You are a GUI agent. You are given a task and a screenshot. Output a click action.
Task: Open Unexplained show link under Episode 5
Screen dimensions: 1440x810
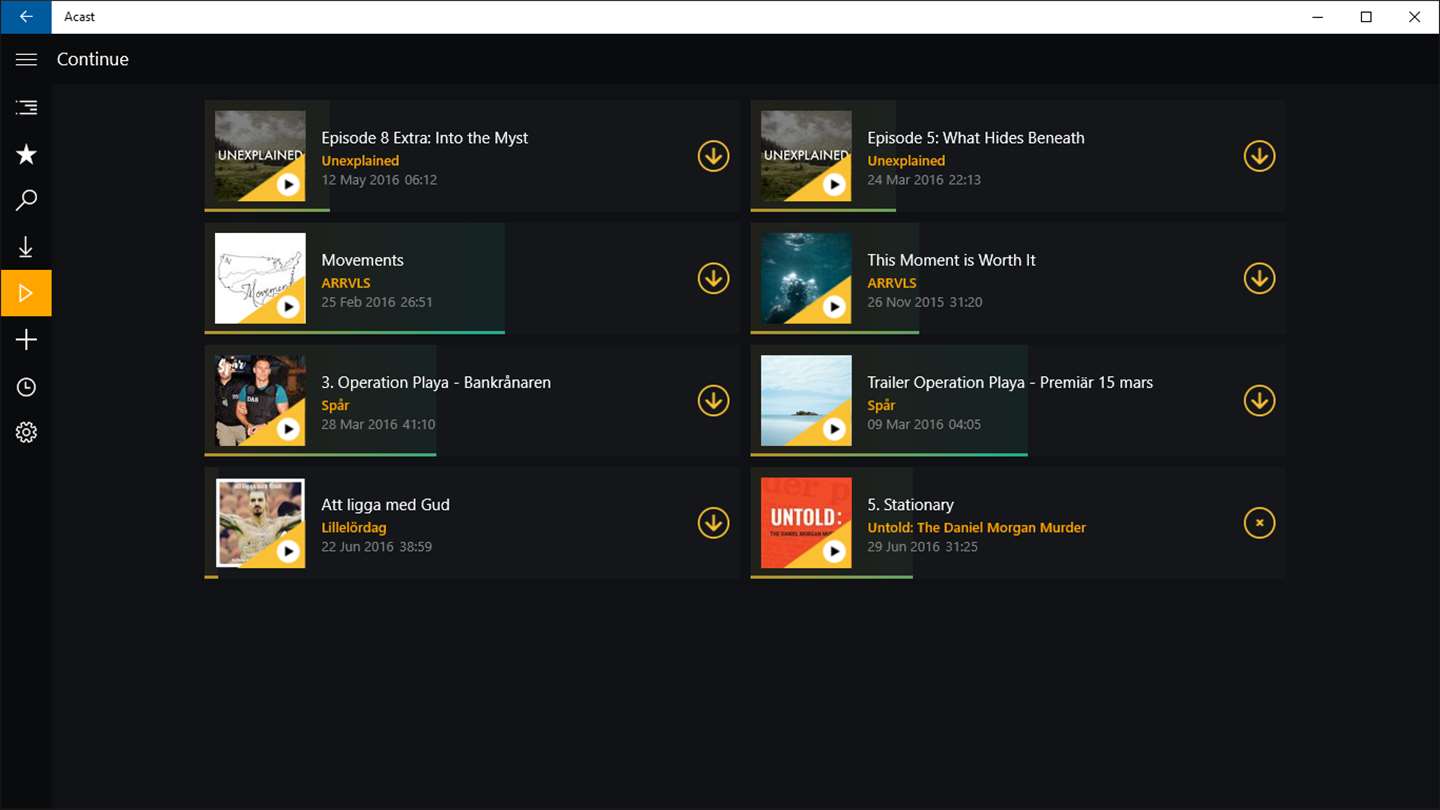click(x=906, y=160)
